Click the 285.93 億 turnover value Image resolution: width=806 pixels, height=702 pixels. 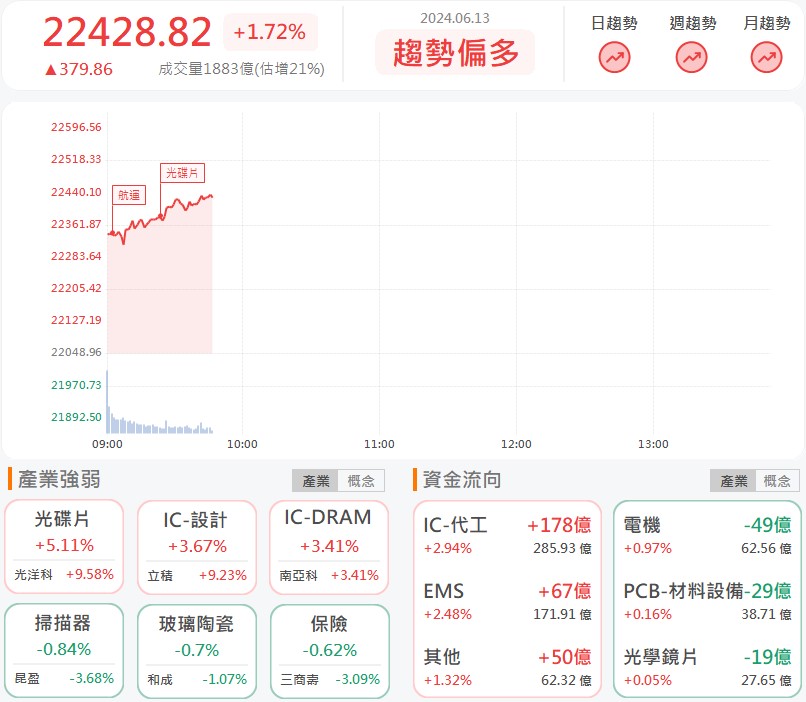click(562, 548)
